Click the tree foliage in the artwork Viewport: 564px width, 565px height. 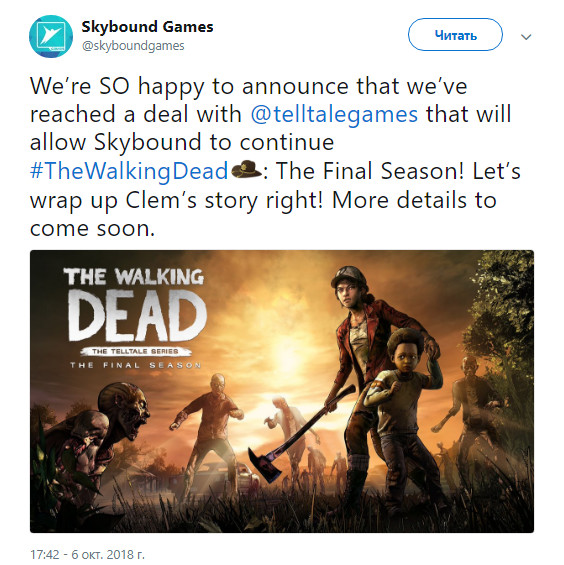(x=505, y=306)
